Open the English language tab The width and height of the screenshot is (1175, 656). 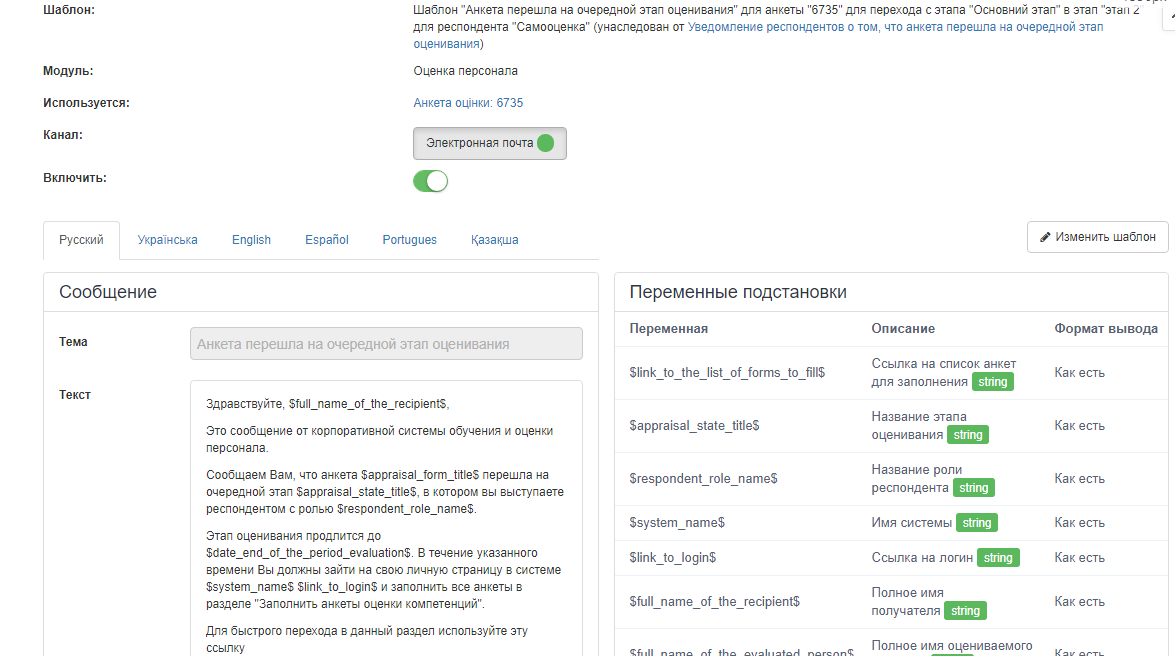click(x=251, y=240)
